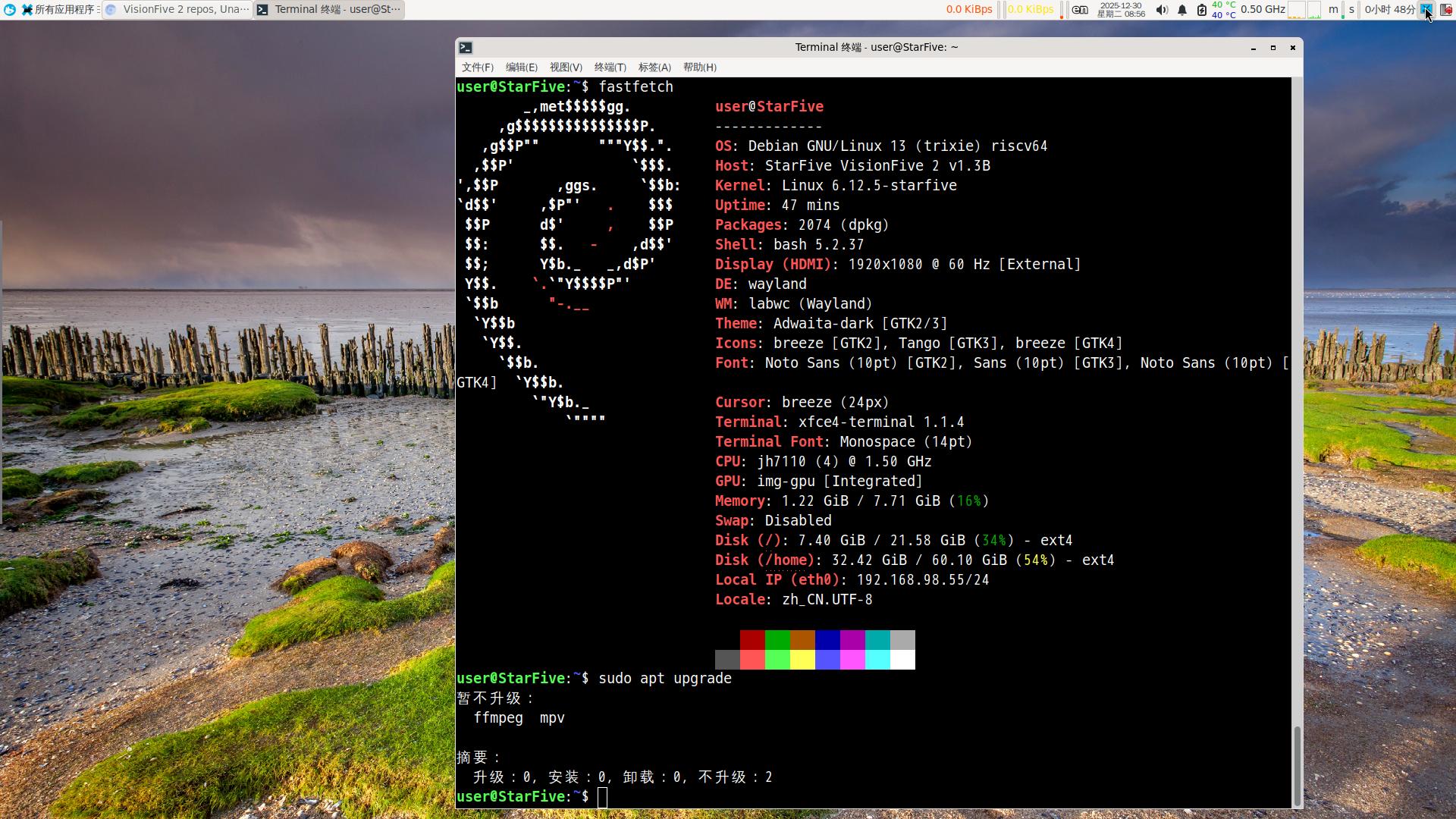
Task: Click the 'en' input method indicator
Action: point(1080,10)
